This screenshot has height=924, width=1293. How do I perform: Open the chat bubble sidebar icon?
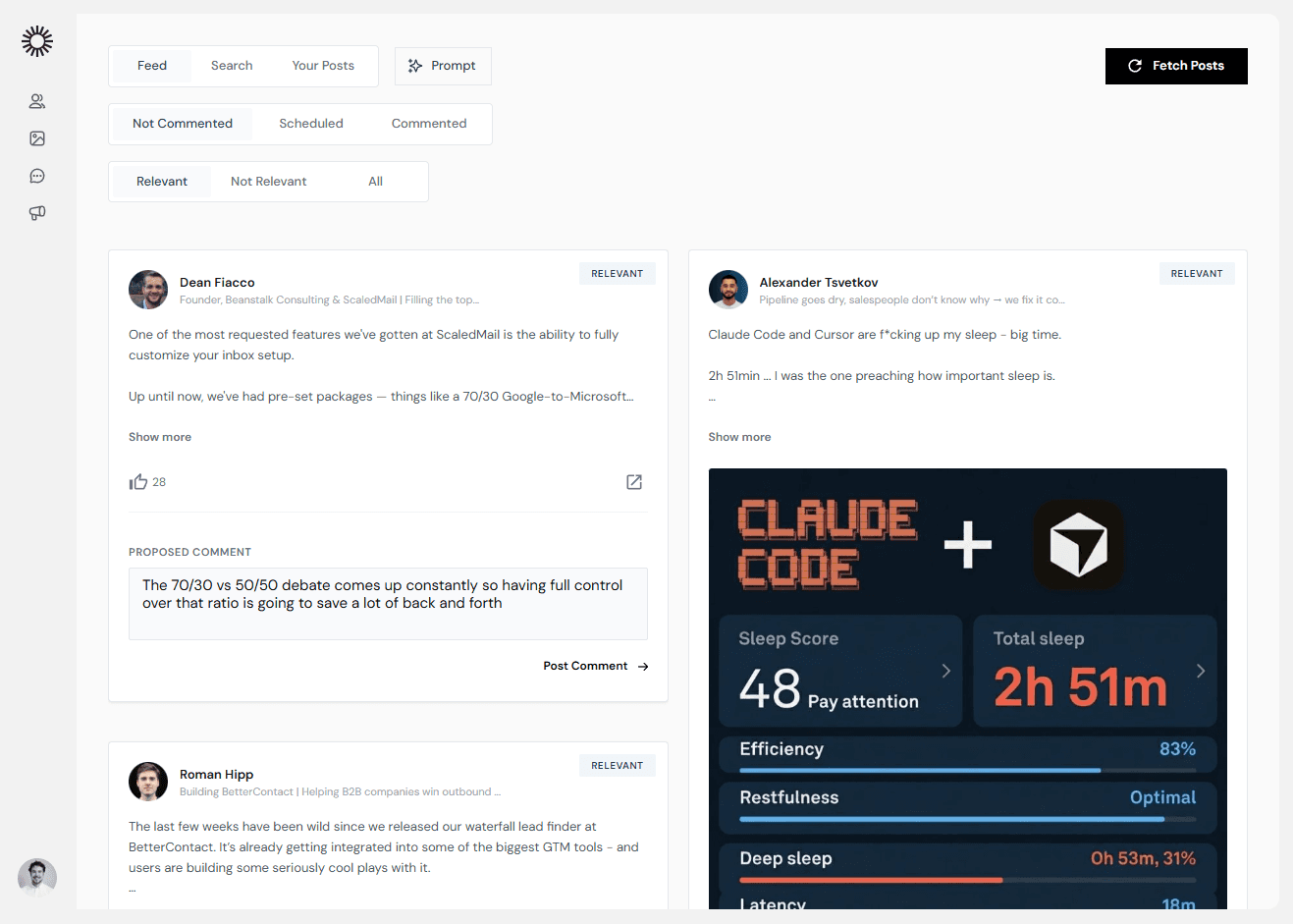coord(37,176)
